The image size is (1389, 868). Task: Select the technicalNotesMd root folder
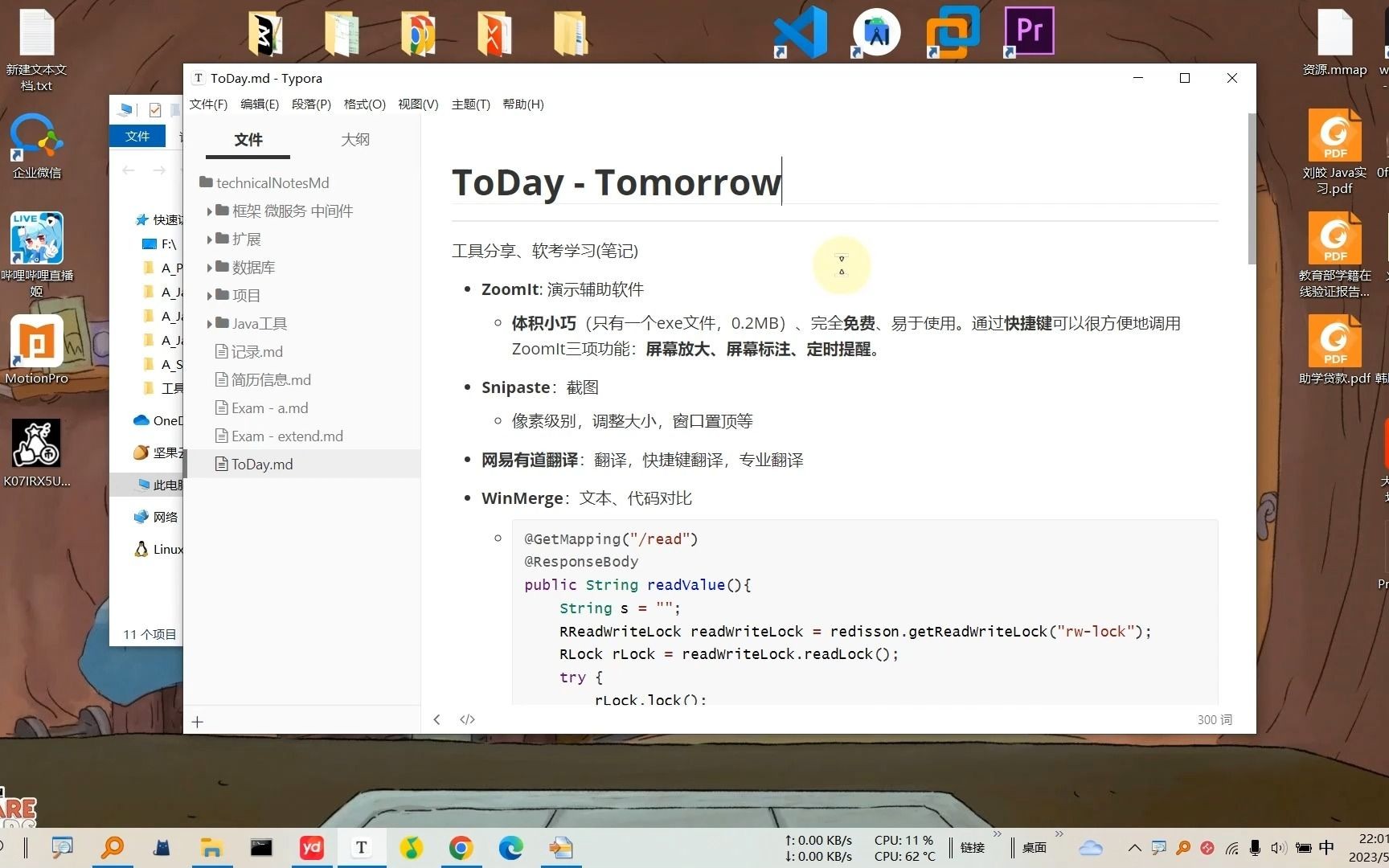click(264, 183)
